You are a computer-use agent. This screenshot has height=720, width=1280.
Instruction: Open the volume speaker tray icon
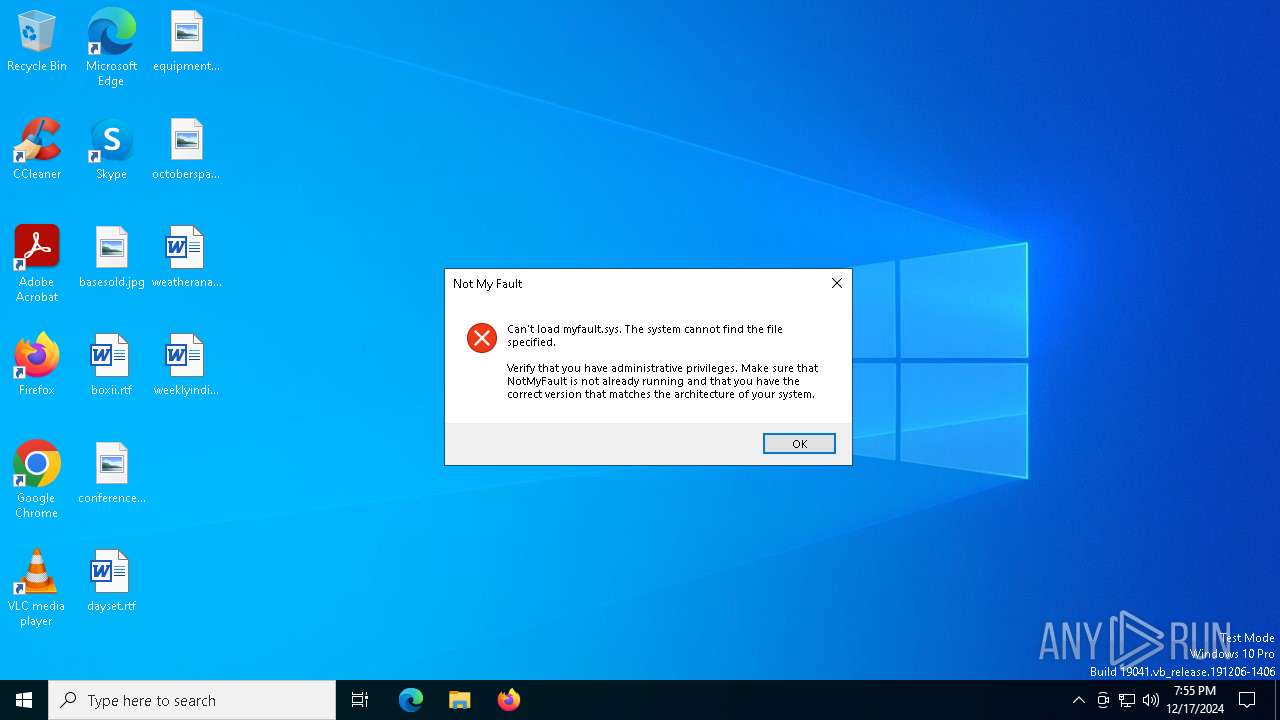point(1151,700)
